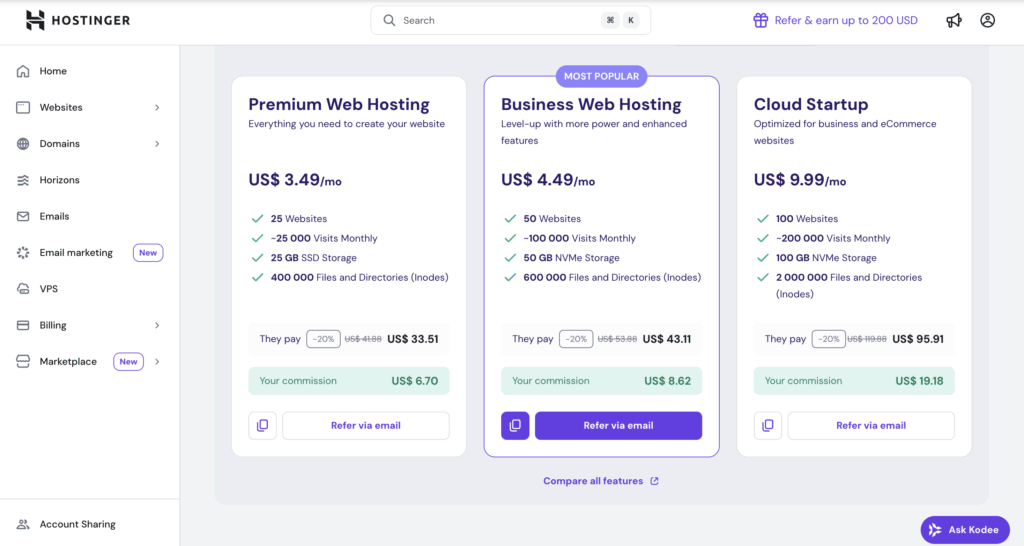1024x546 pixels.
Task: Click the VPS cloud icon in sidebar
Action: coord(23,289)
